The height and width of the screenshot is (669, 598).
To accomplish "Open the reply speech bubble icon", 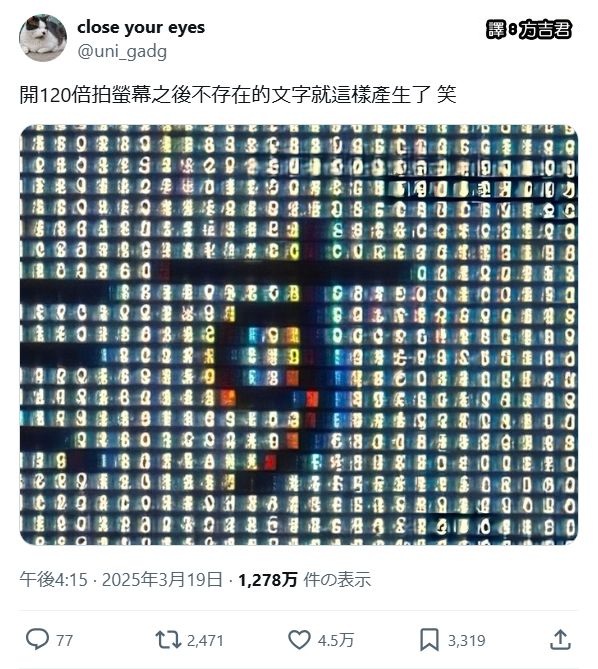I will [x=37, y=639].
